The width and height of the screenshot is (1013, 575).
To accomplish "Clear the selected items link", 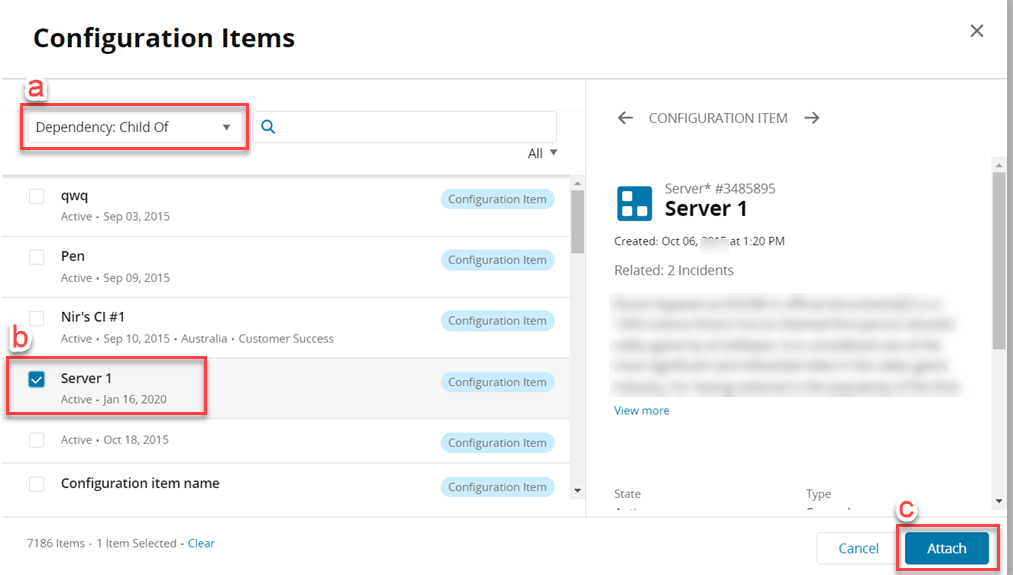I will point(201,543).
